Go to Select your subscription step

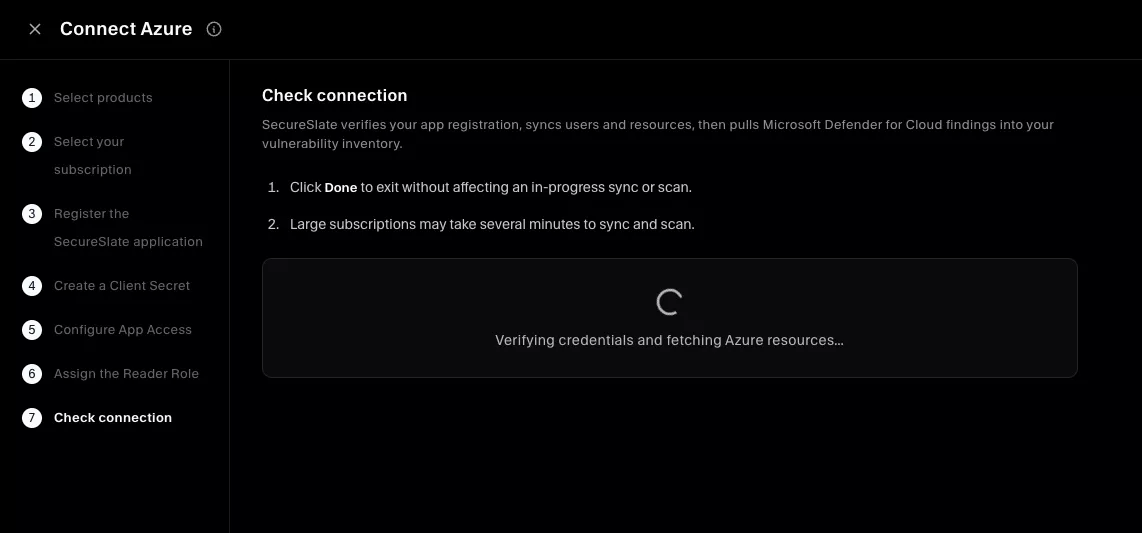[92, 156]
